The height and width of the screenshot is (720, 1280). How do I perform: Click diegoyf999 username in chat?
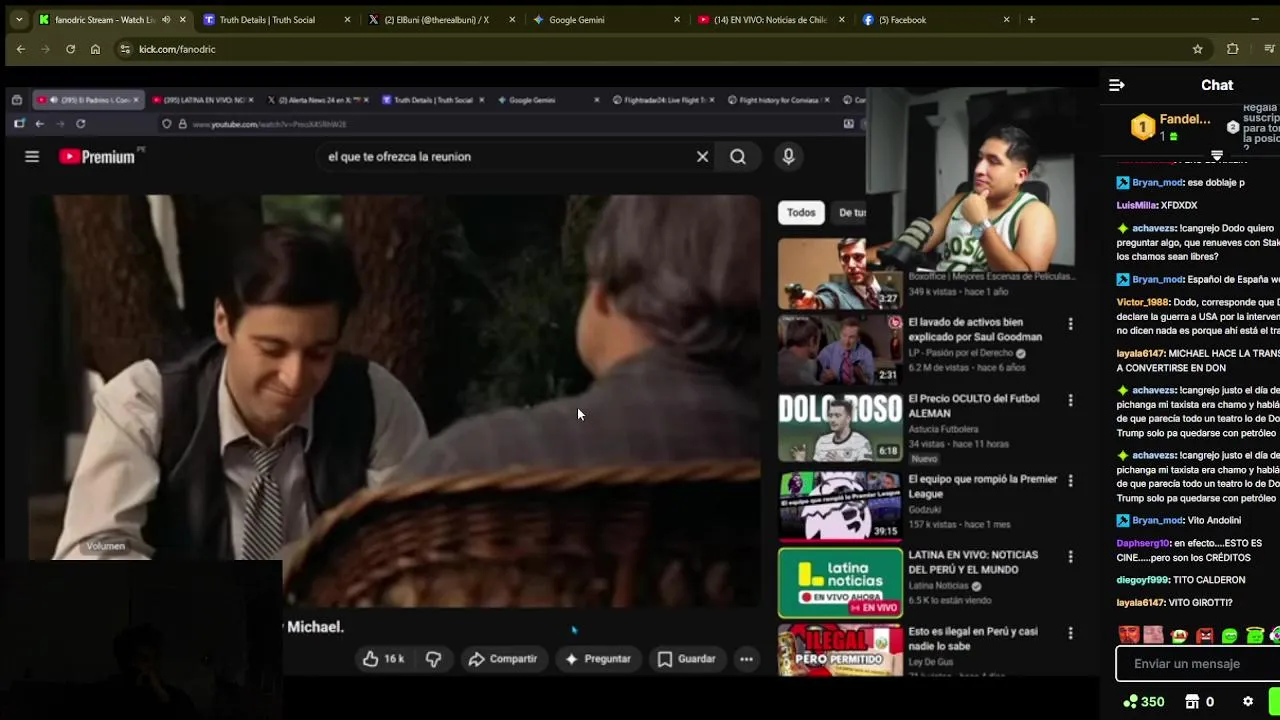tap(1143, 580)
